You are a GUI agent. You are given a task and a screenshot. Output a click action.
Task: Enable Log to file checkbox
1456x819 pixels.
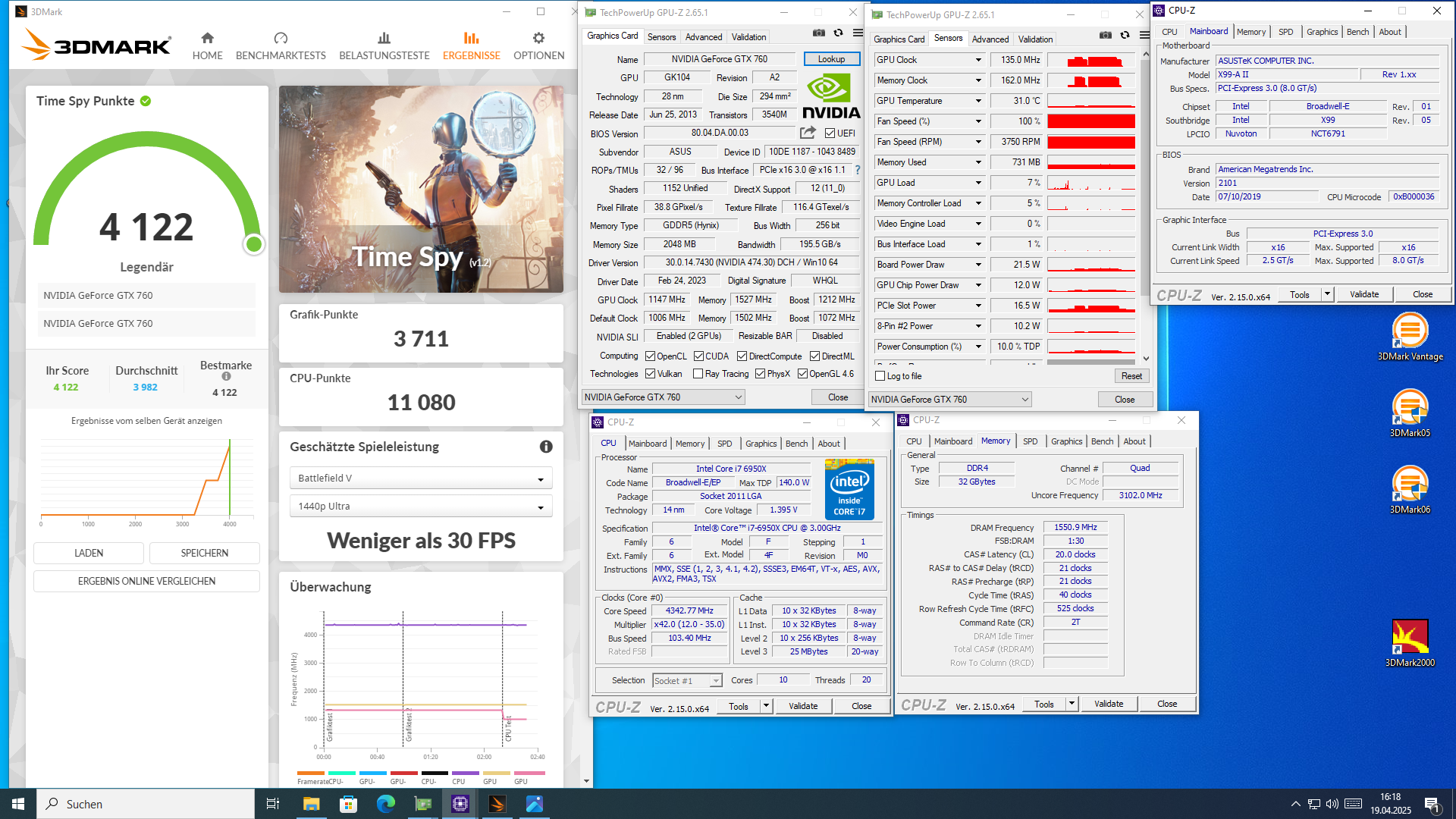pos(880,376)
